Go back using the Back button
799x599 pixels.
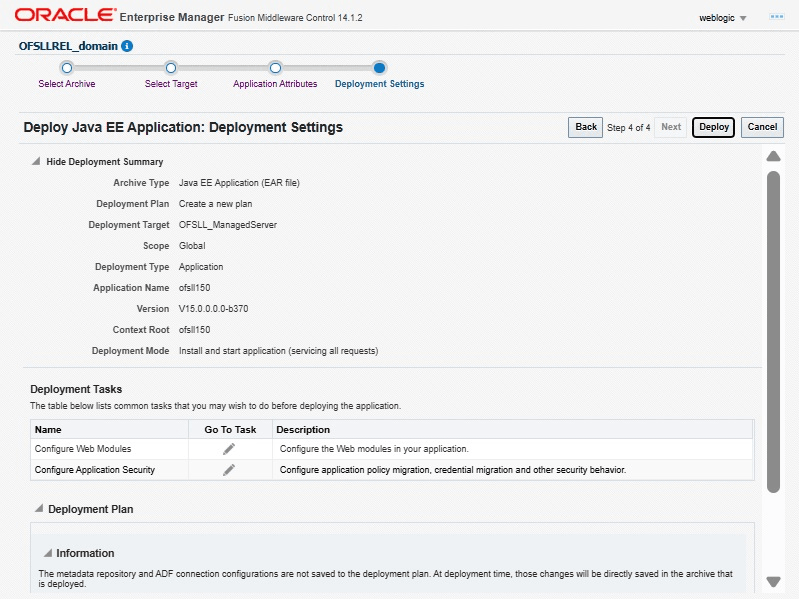point(586,127)
